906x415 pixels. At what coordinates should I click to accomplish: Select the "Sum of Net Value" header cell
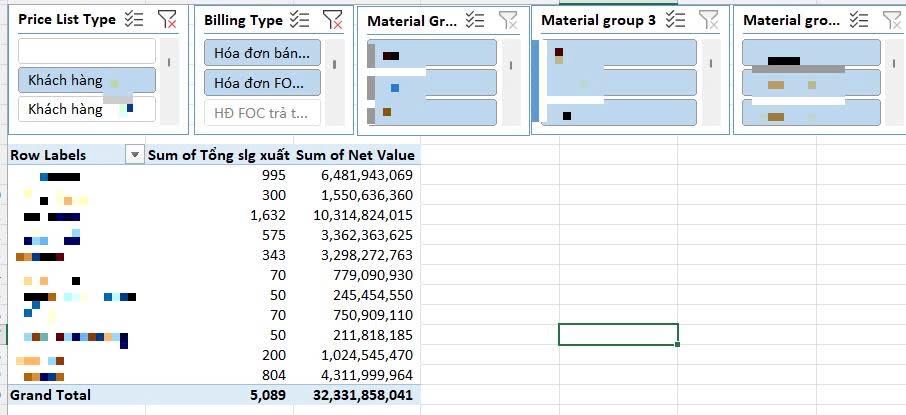355,155
